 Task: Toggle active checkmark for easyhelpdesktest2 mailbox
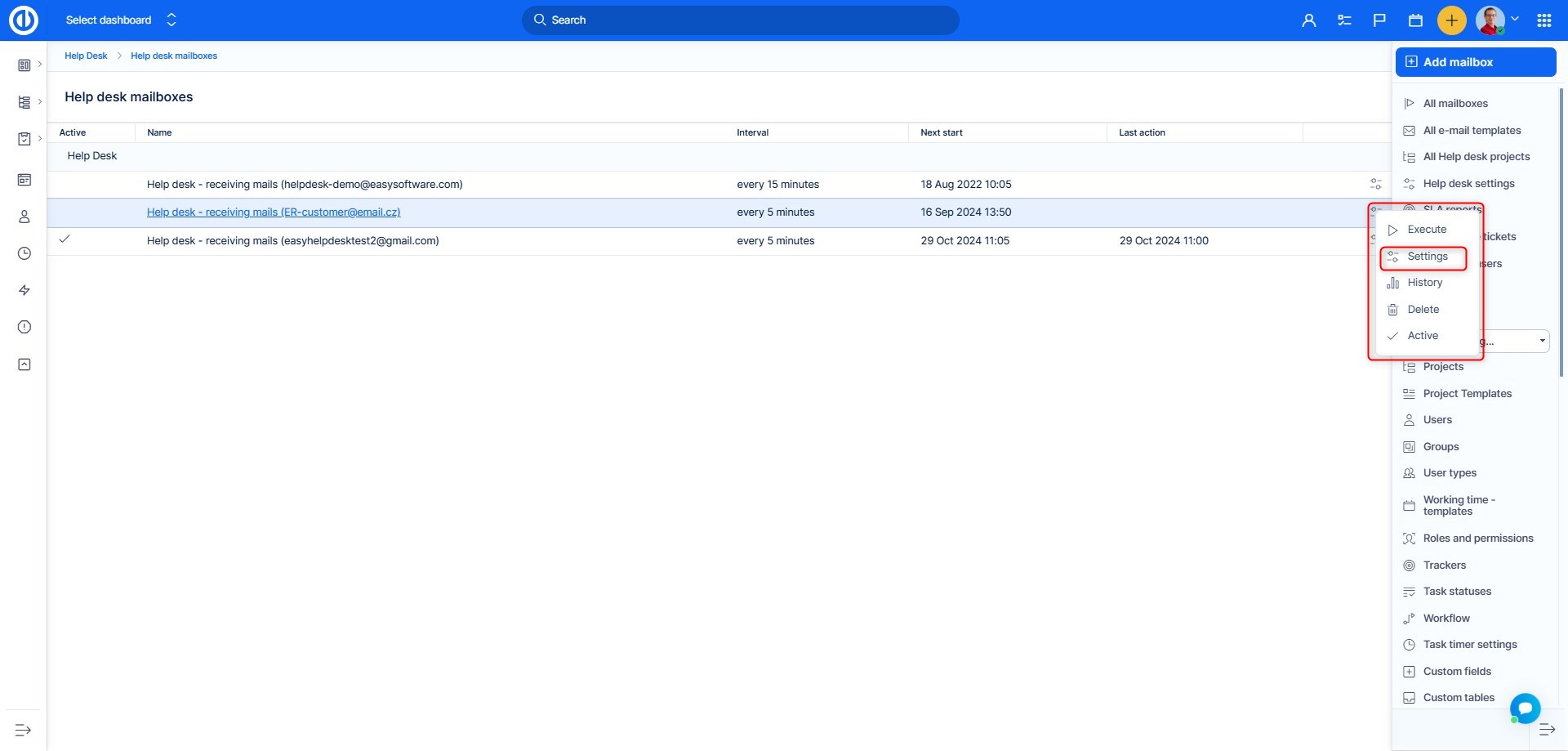(65, 239)
